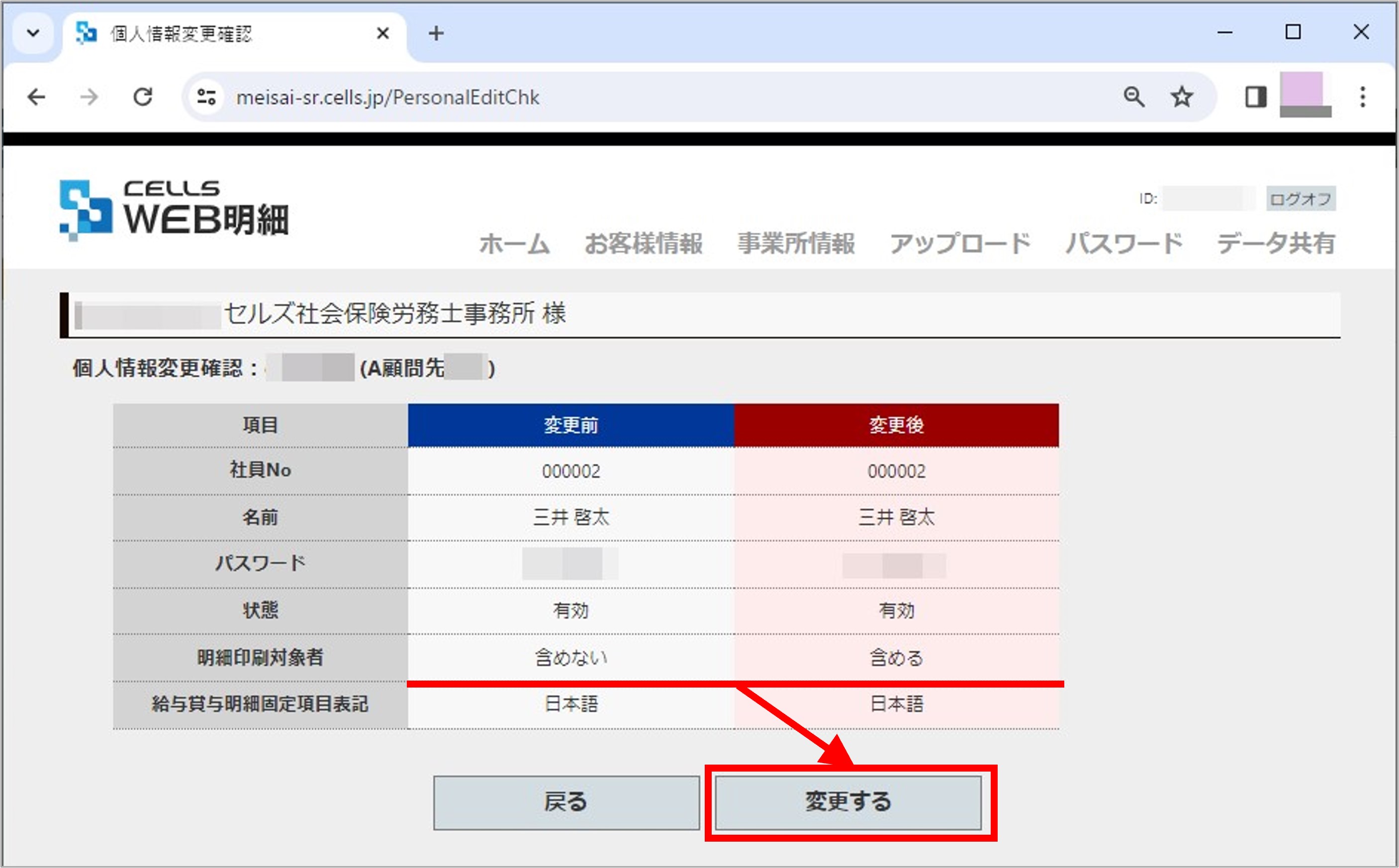Image resolution: width=1399 pixels, height=868 pixels.
Task: Open the tab search dropdown chevron
Action: coord(33,33)
